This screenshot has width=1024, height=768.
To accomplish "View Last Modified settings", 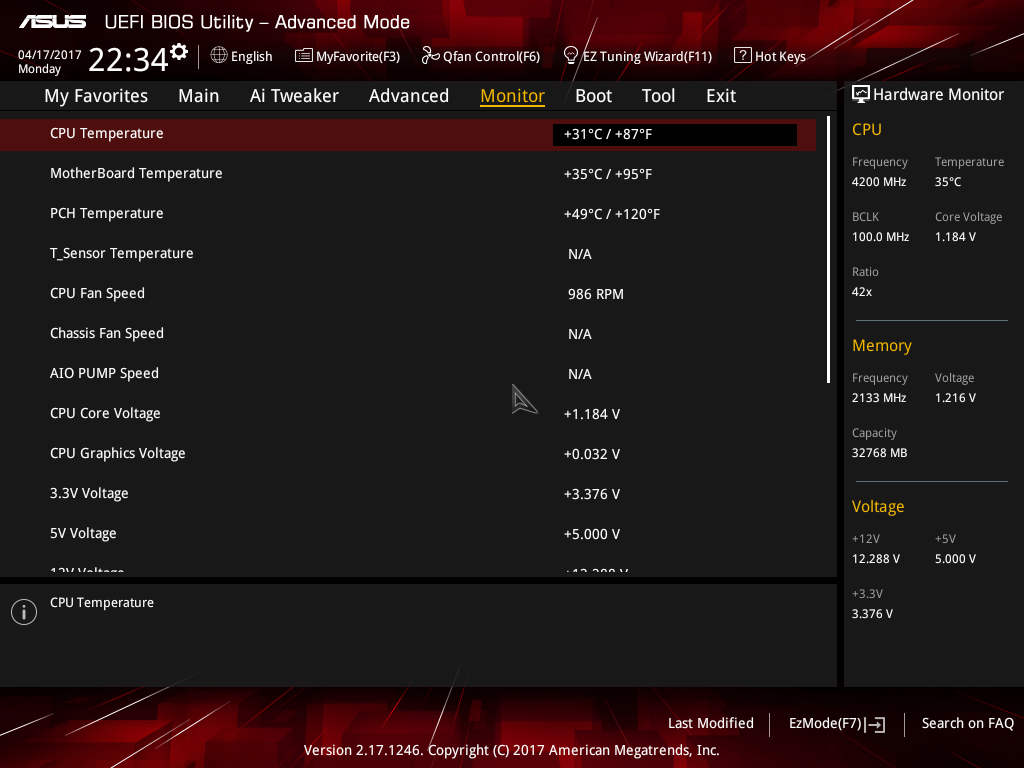I will click(x=711, y=723).
